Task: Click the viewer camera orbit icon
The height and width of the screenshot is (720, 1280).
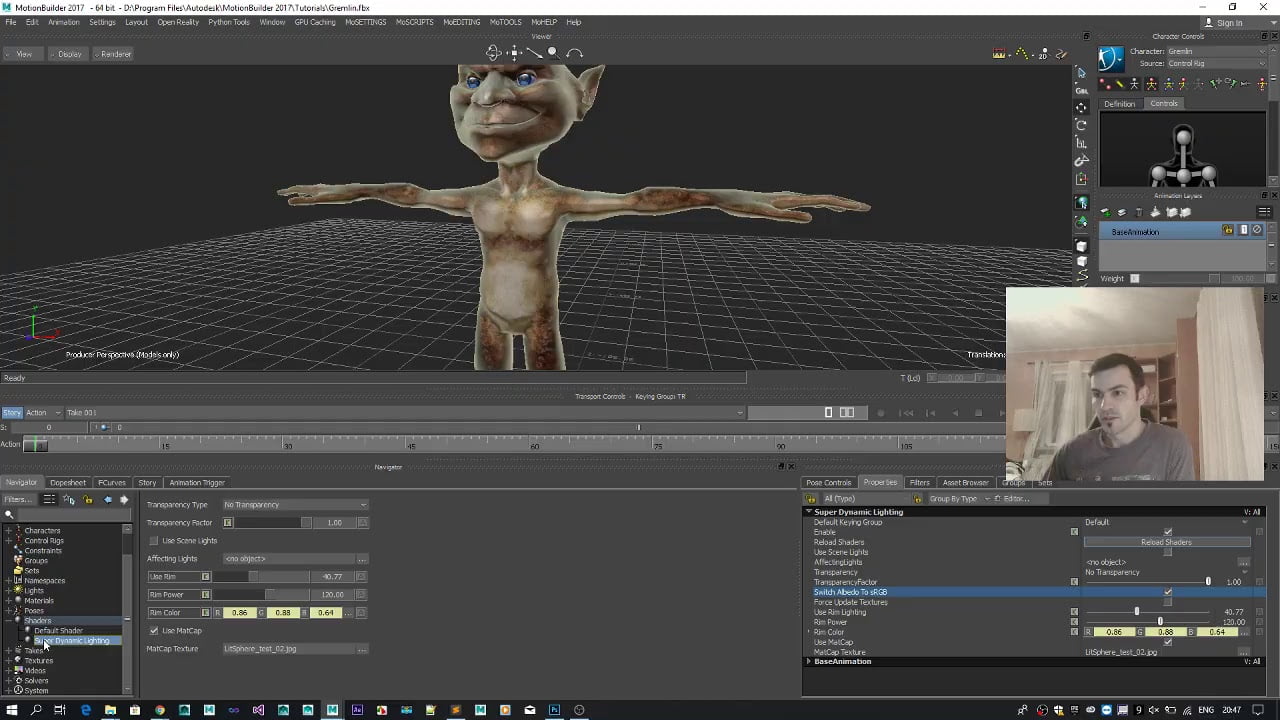Action: coord(493,52)
